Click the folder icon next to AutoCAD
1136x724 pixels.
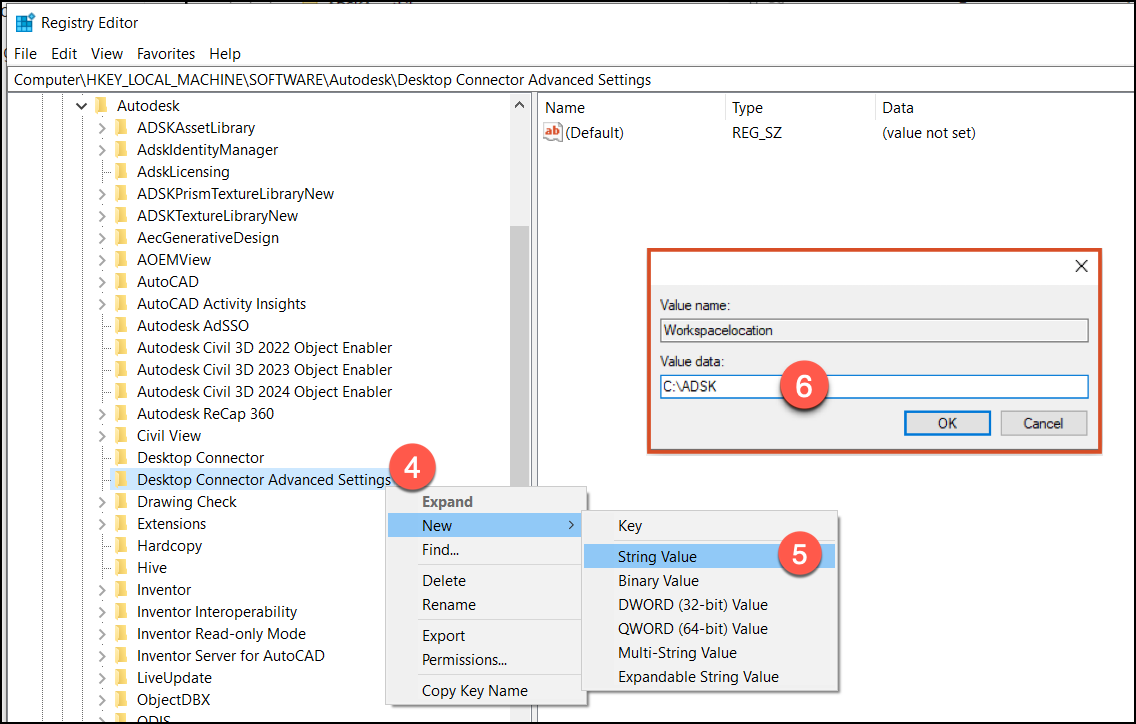pyautogui.click(x=122, y=281)
